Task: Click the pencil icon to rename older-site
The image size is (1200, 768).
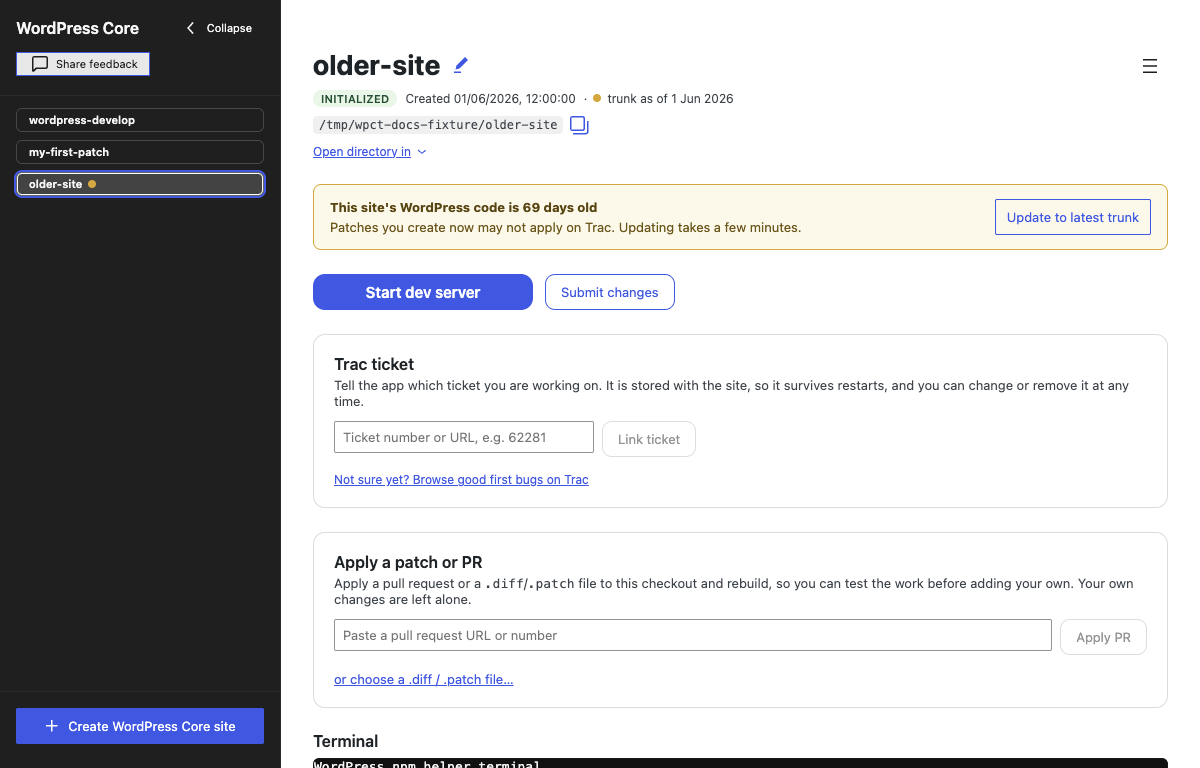Action: [x=460, y=65]
